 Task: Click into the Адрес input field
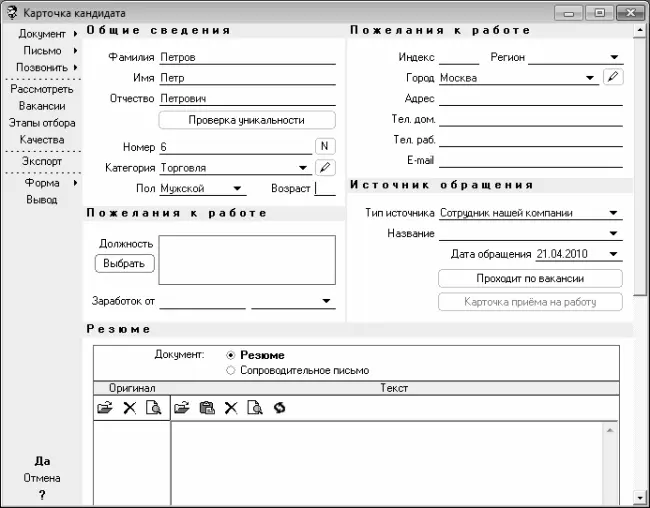coord(530,99)
